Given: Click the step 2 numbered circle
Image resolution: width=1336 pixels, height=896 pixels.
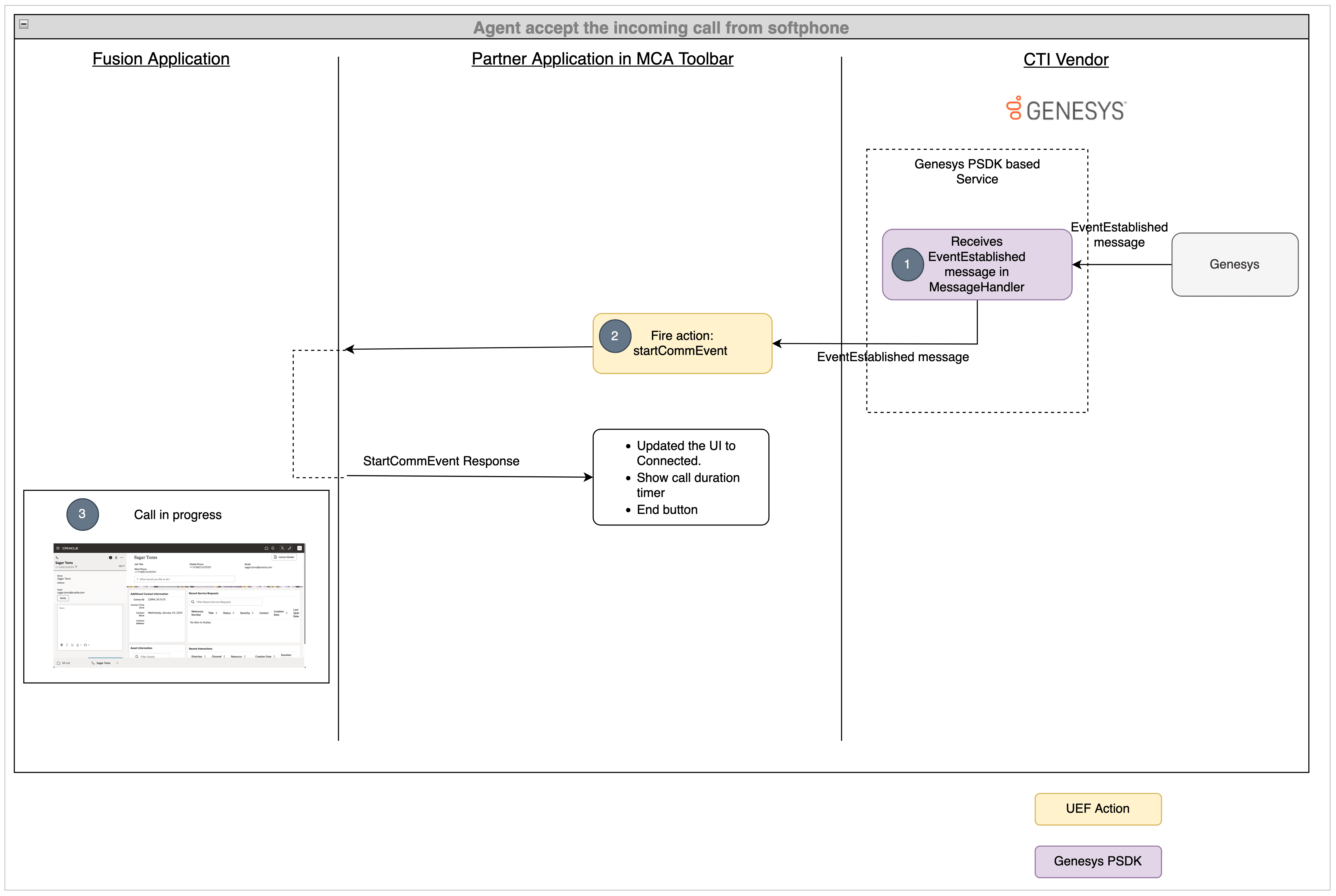Looking at the screenshot, I should [x=615, y=336].
